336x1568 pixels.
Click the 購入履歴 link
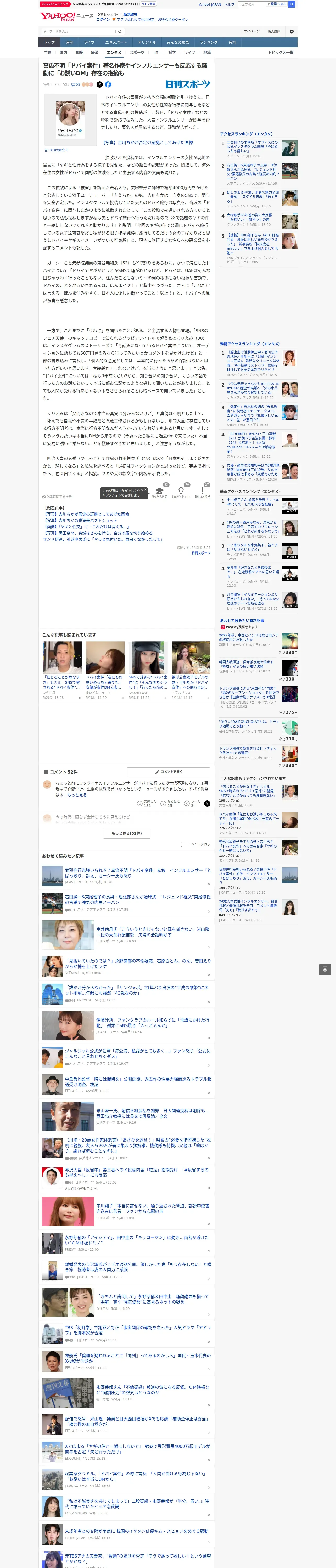click(274, 32)
